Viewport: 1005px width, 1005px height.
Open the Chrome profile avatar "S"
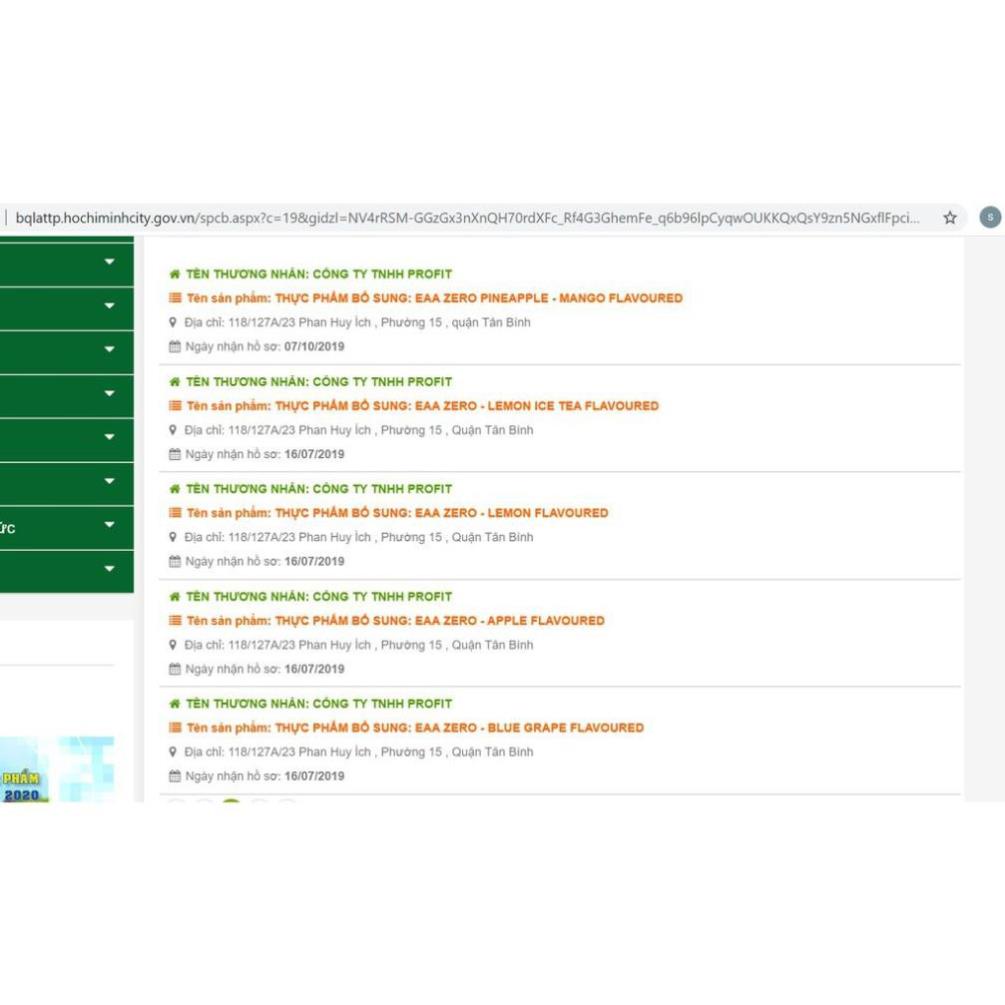pos(989,218)
